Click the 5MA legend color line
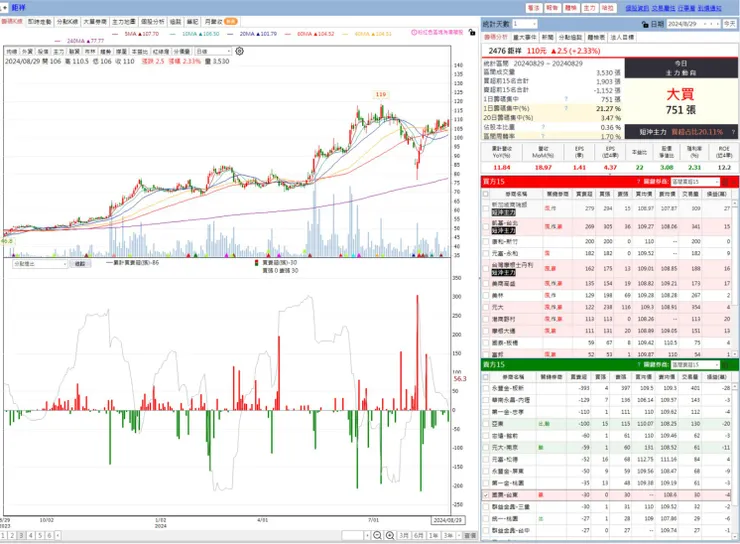 (x=115, y=34)
